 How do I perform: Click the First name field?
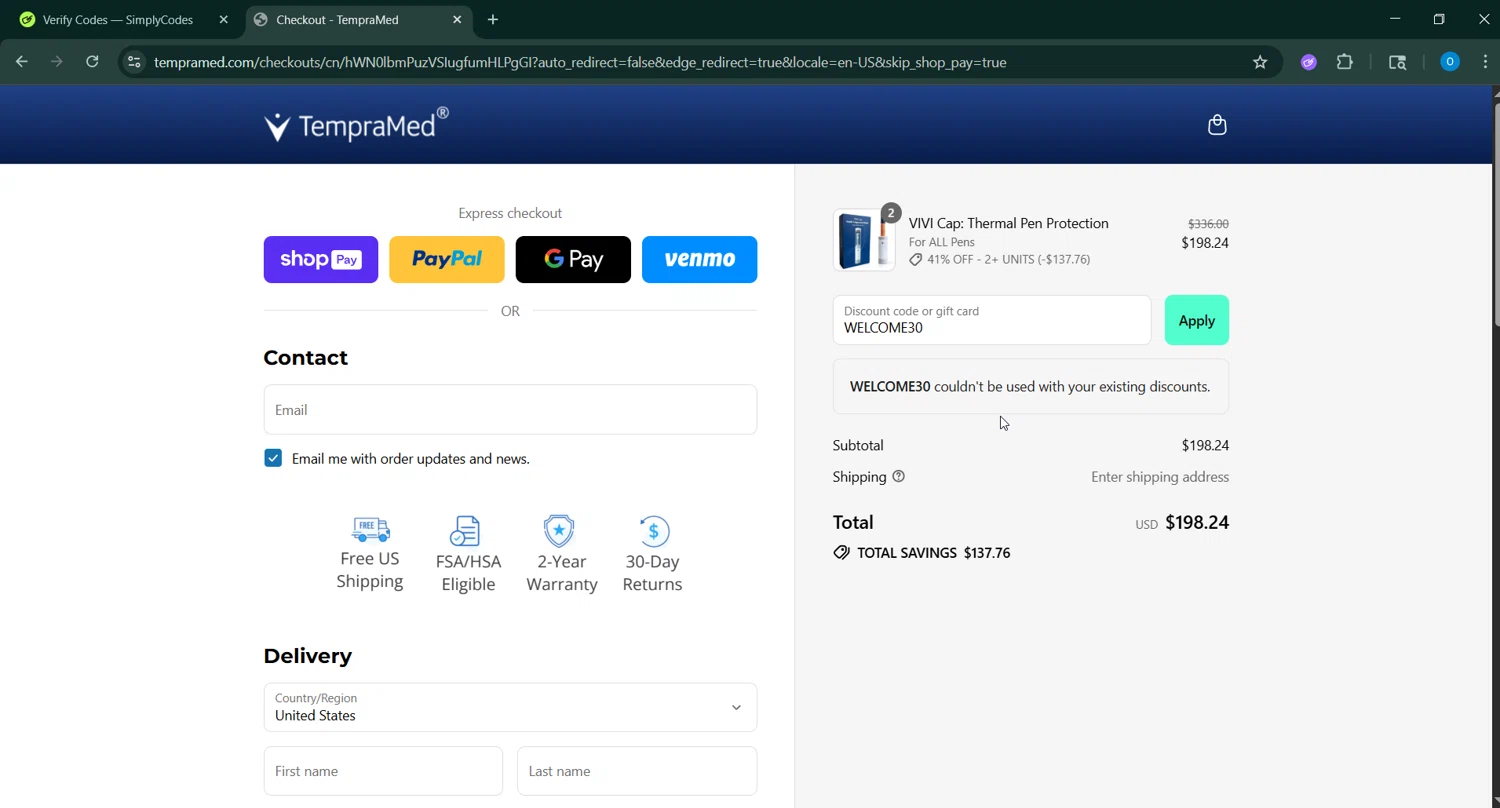pos(383,771)
